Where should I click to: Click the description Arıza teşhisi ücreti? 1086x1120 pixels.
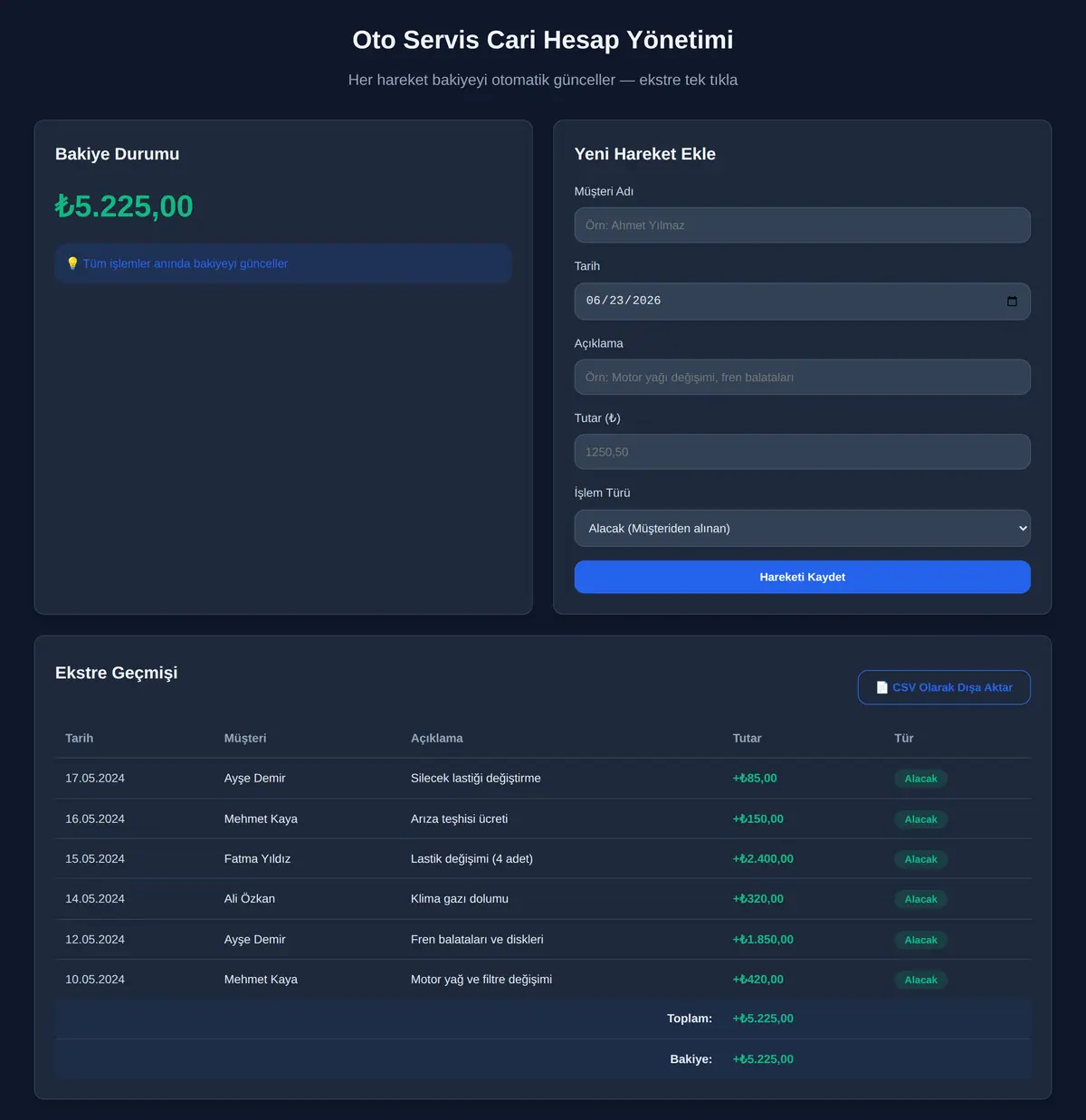460,818
